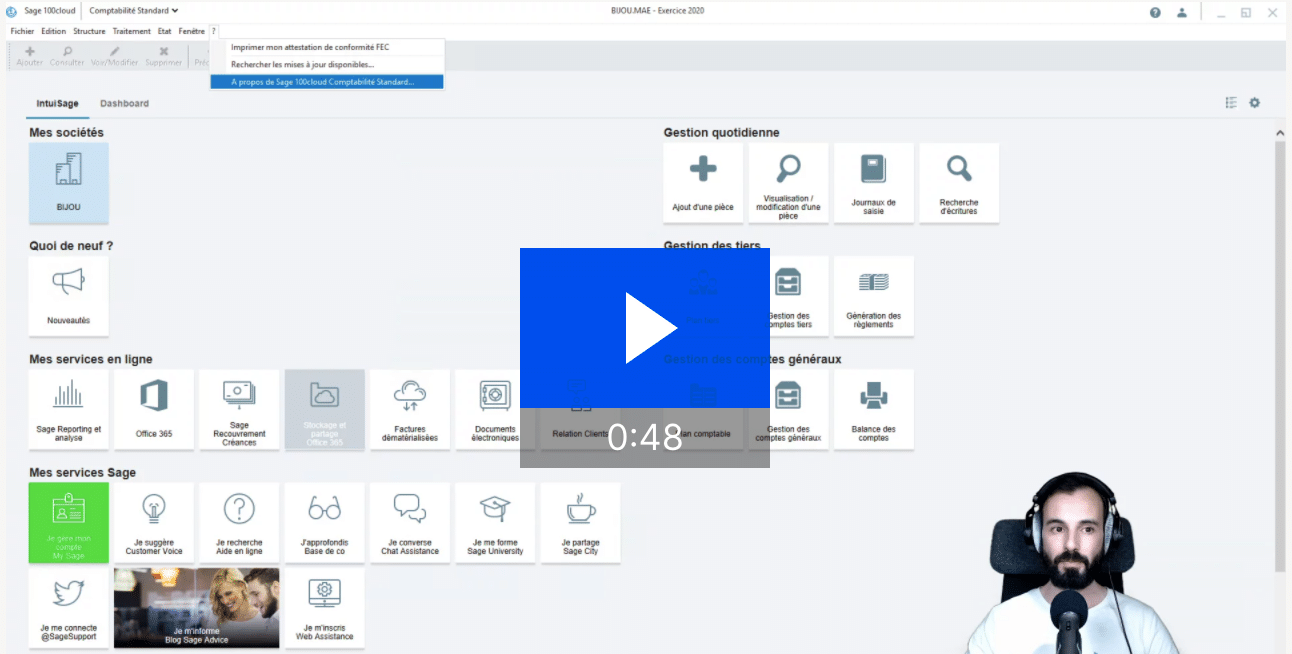Click the Voir/Modifier toolbar button
The width and height of the screenshot is (1292, 654).
pos(115,56)
